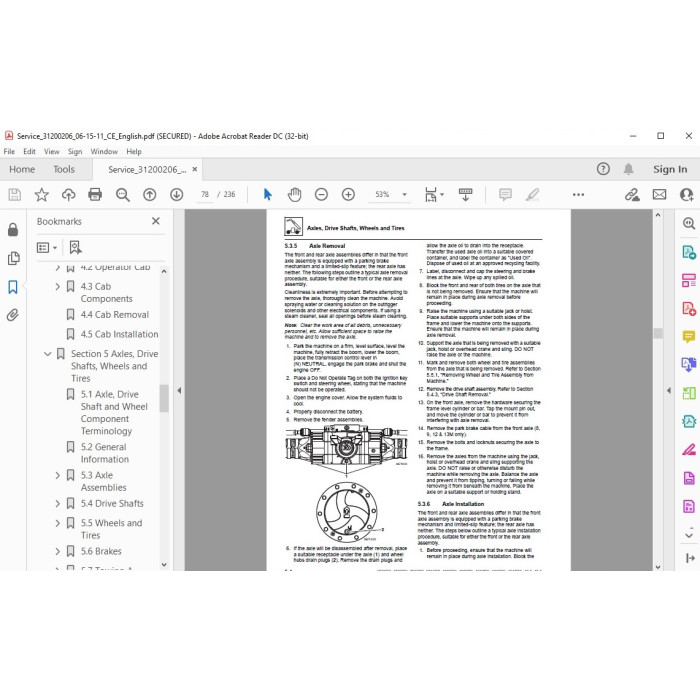Open the right-pane Comment tool icon
700x700 pixels.
click(689, 336)
